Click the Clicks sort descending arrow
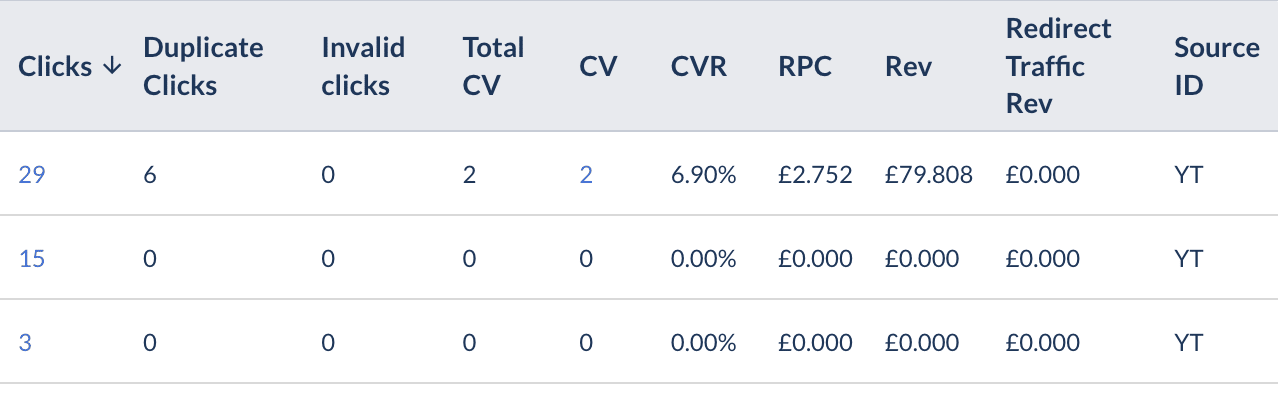1278x394 pixels. pos(112,67)
